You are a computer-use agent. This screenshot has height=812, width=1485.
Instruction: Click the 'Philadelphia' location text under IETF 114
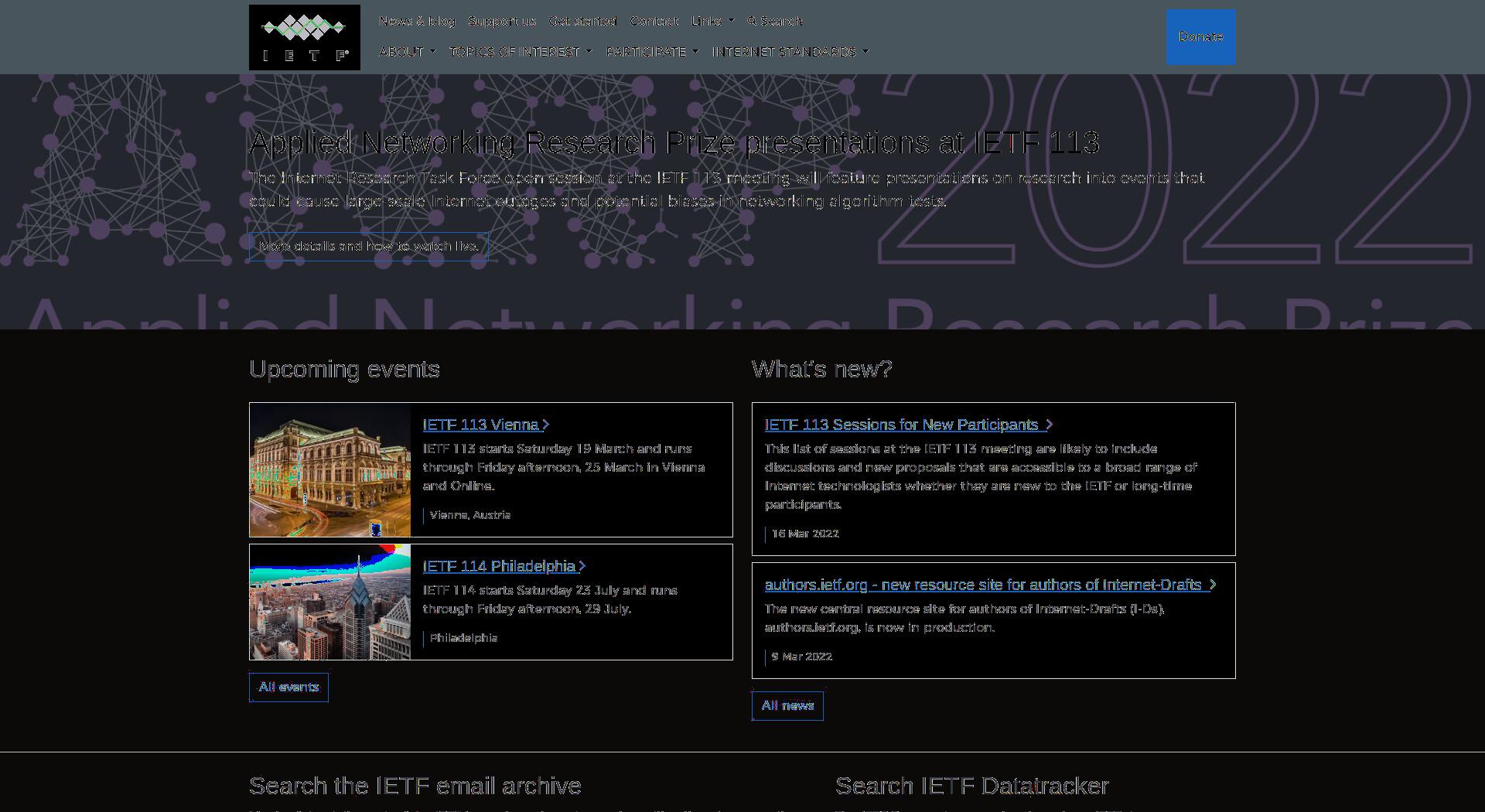pyautogui.click(x=464, y=638)
